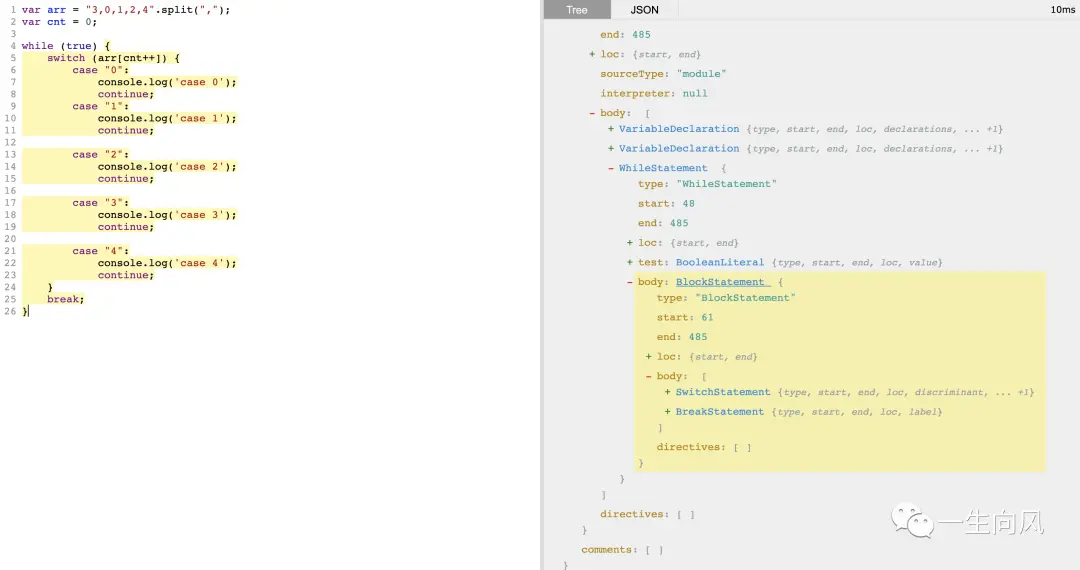This screenshot has width=1080, height=570.
Task: Click the comments property row
Action: click(622, 550)
